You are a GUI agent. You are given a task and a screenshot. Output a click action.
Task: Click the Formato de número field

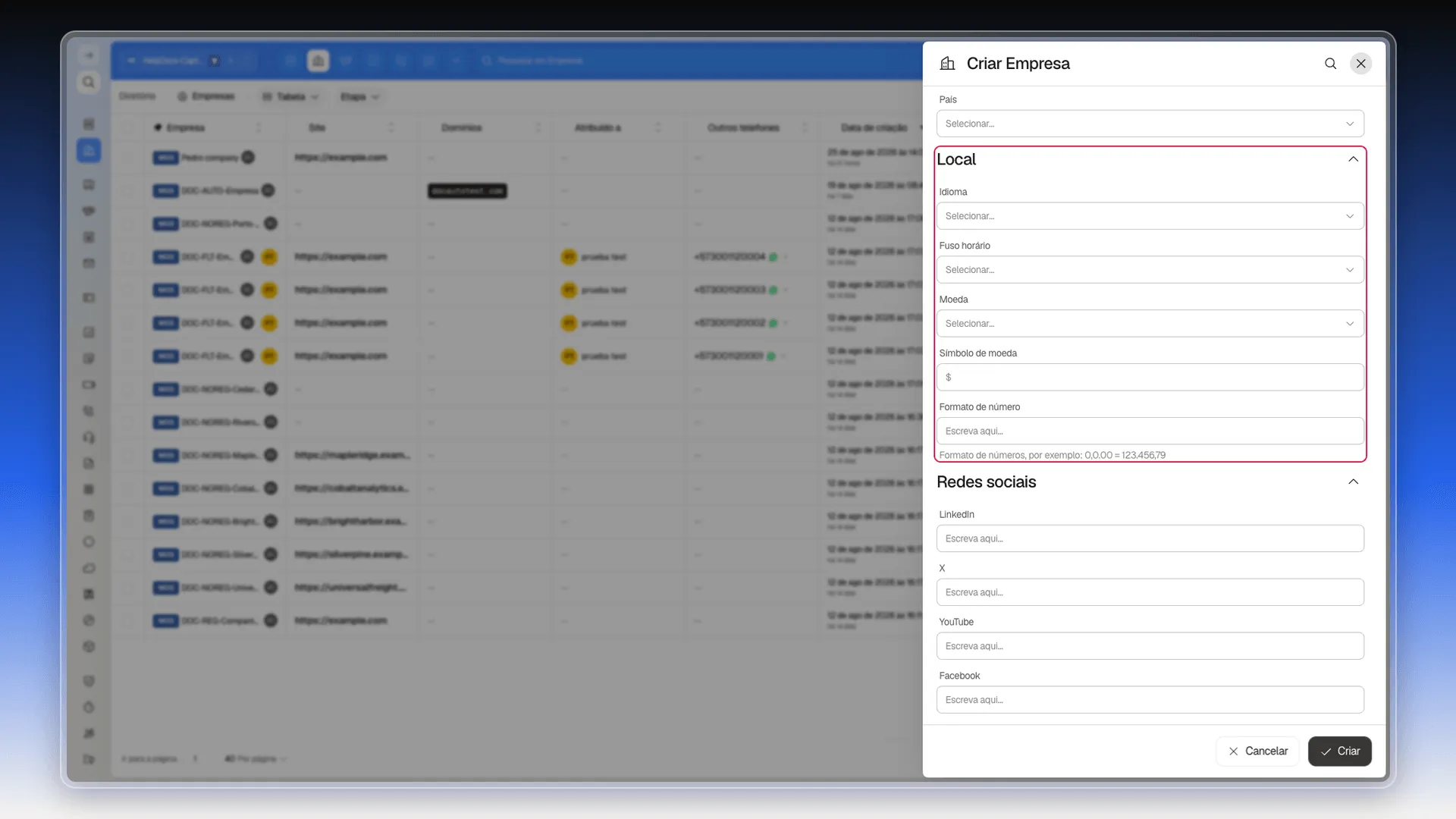click(1150, 431)
